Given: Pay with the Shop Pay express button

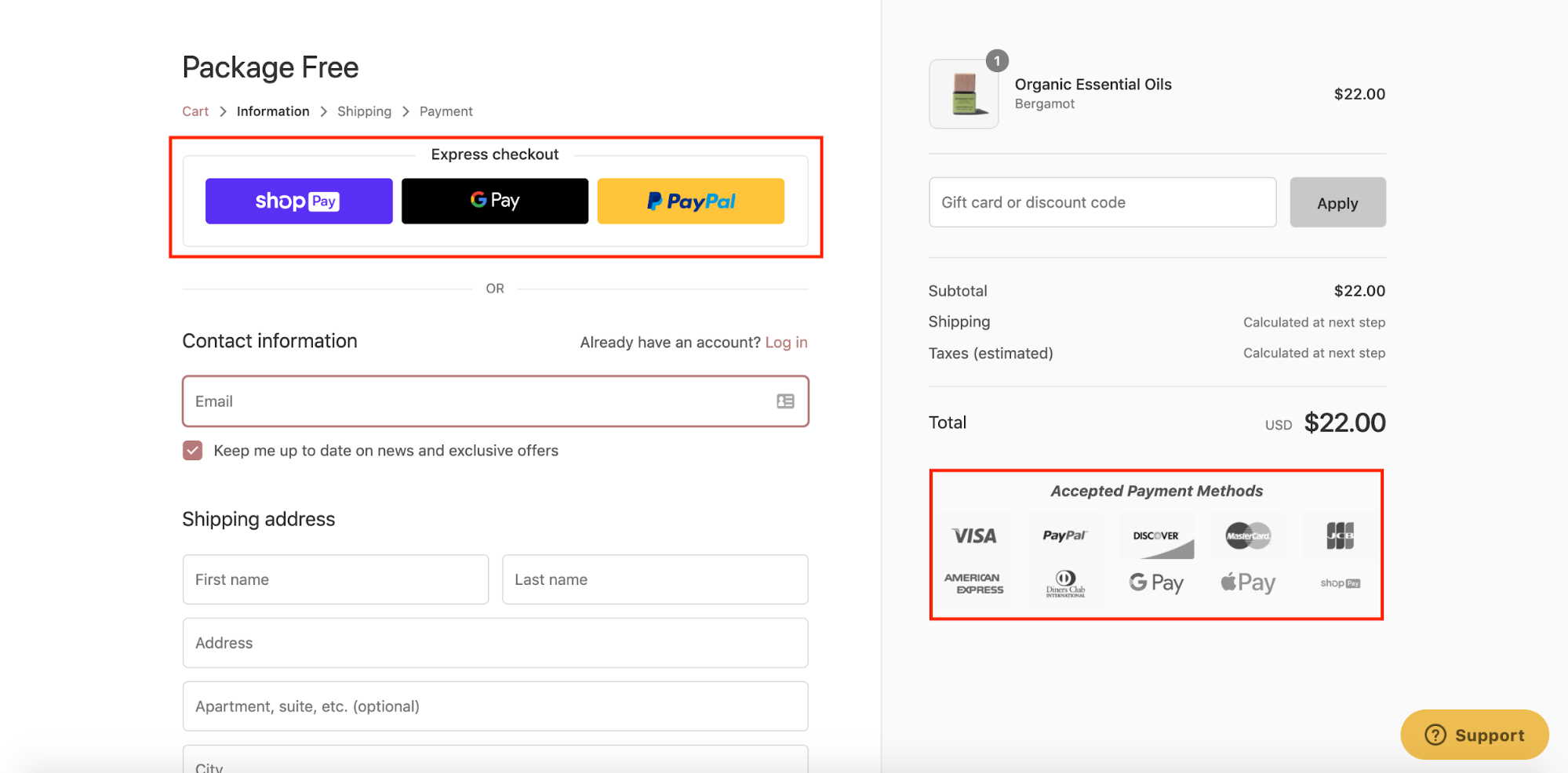Looking at the screenshot, I should pos(298,201).
